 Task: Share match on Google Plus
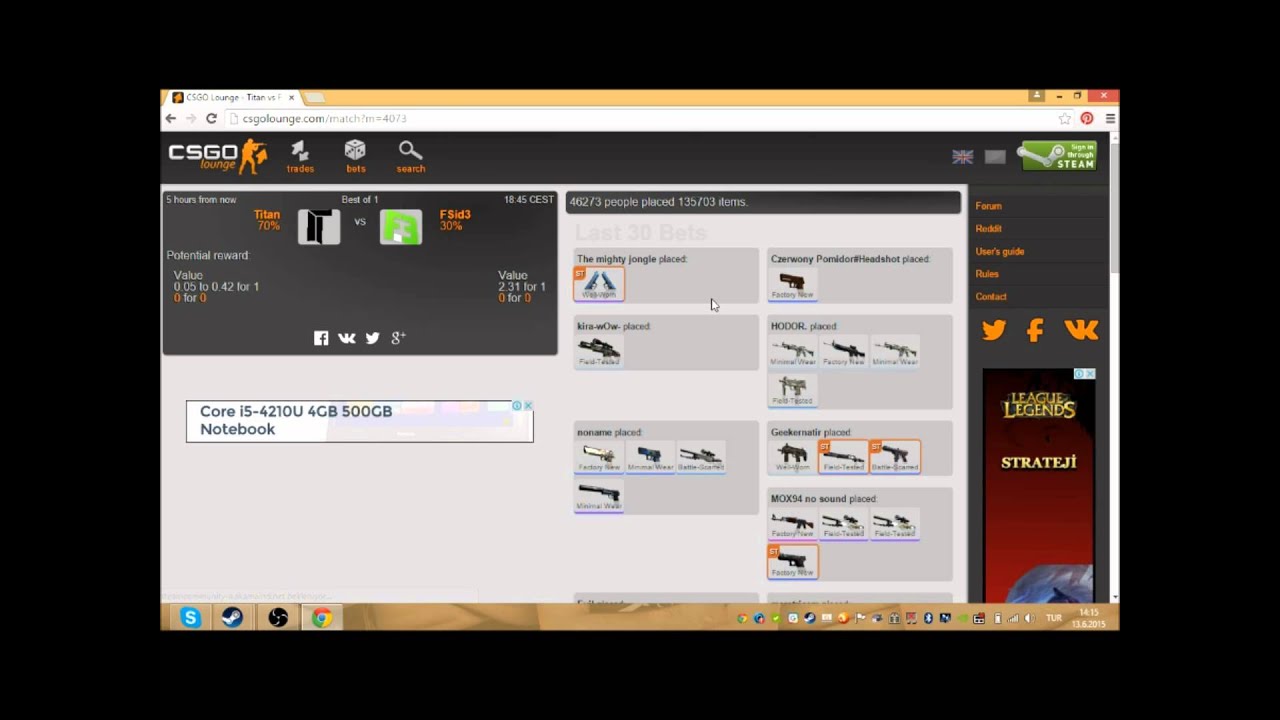(398, 338)
